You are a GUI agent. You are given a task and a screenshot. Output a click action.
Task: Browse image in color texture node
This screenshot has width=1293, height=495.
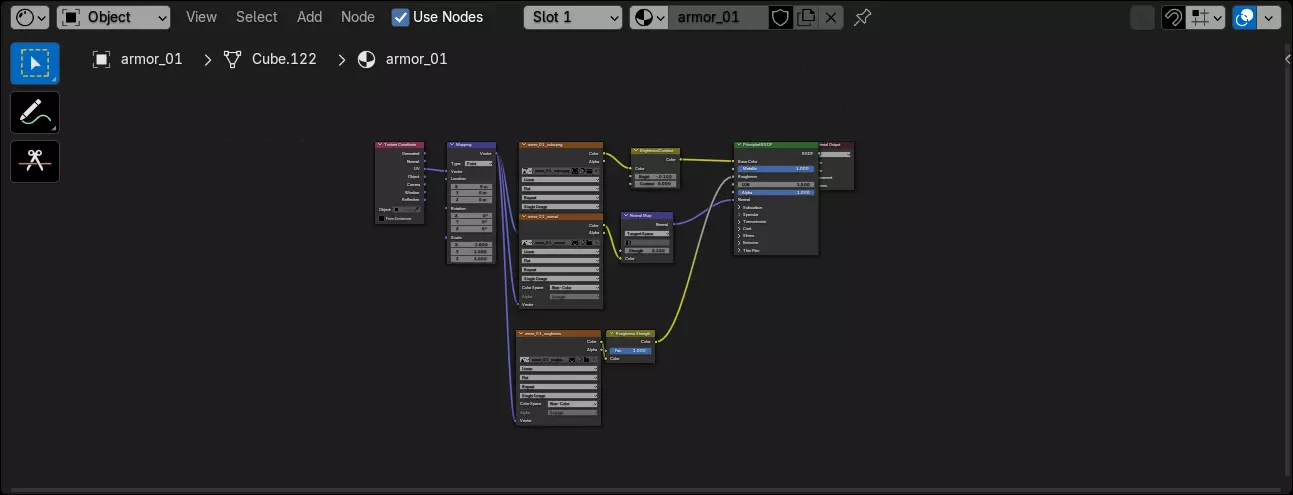(x=527, y=170)
